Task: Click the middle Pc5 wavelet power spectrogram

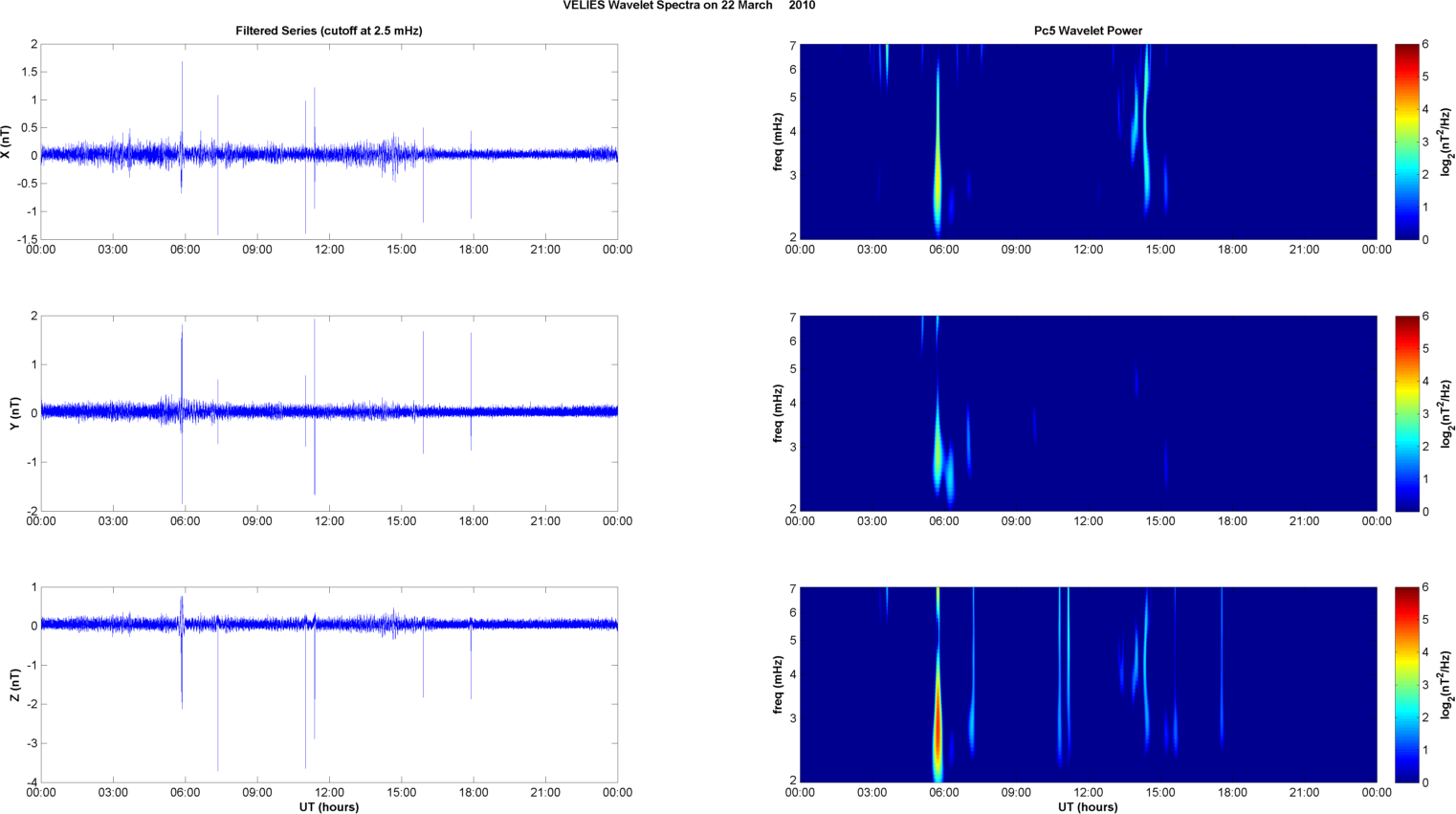Action: pos(1088,413)
